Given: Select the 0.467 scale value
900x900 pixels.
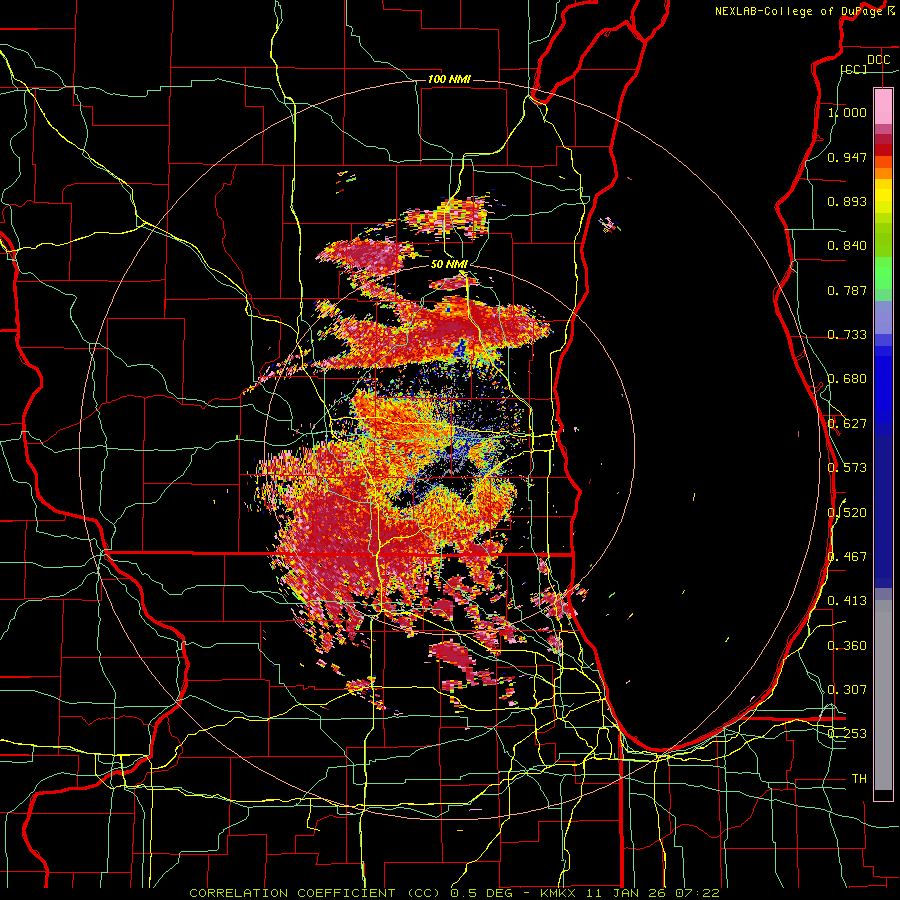Looking at the screenshot, I should [847, 557].
